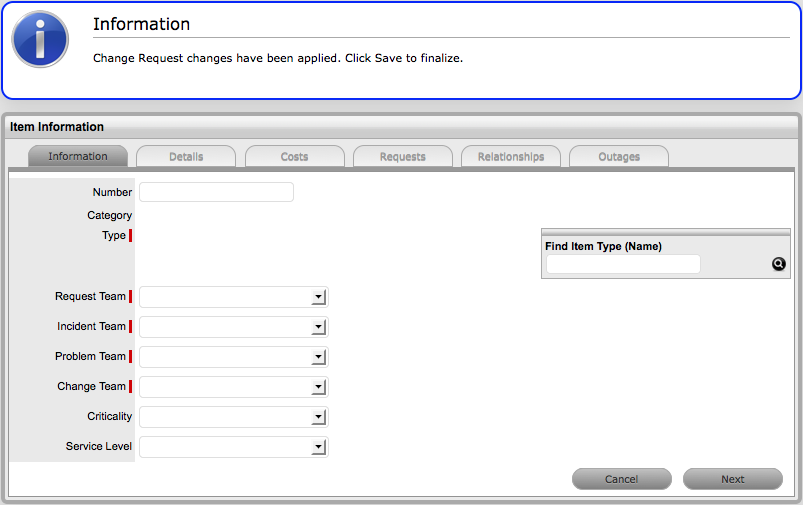Click the Item Information panel header
The height and width of the screenshot is (505, 803).
[57, 127]
